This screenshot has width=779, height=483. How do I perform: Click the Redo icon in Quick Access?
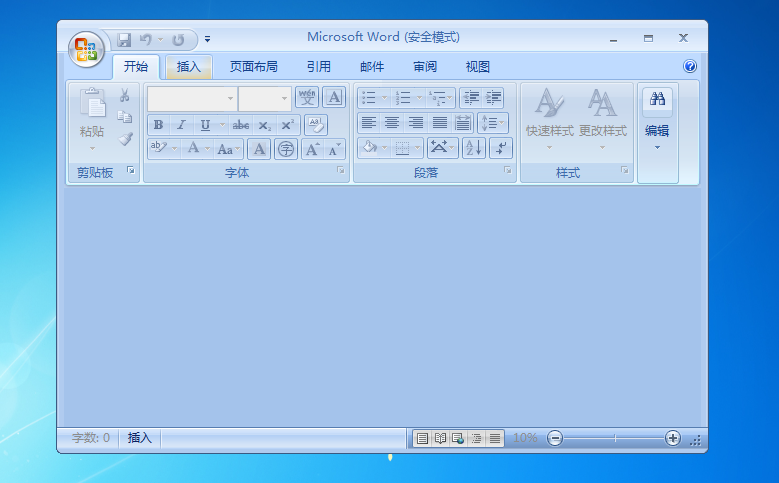click(x=178, y=39)
